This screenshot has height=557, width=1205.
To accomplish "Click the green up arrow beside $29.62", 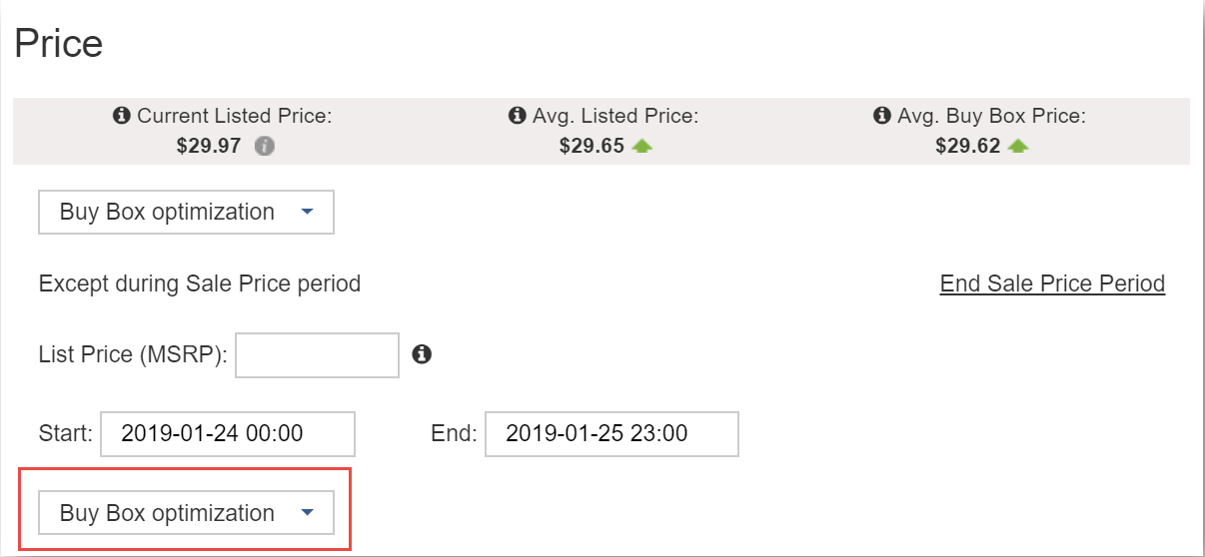I will click(1018, 146).
